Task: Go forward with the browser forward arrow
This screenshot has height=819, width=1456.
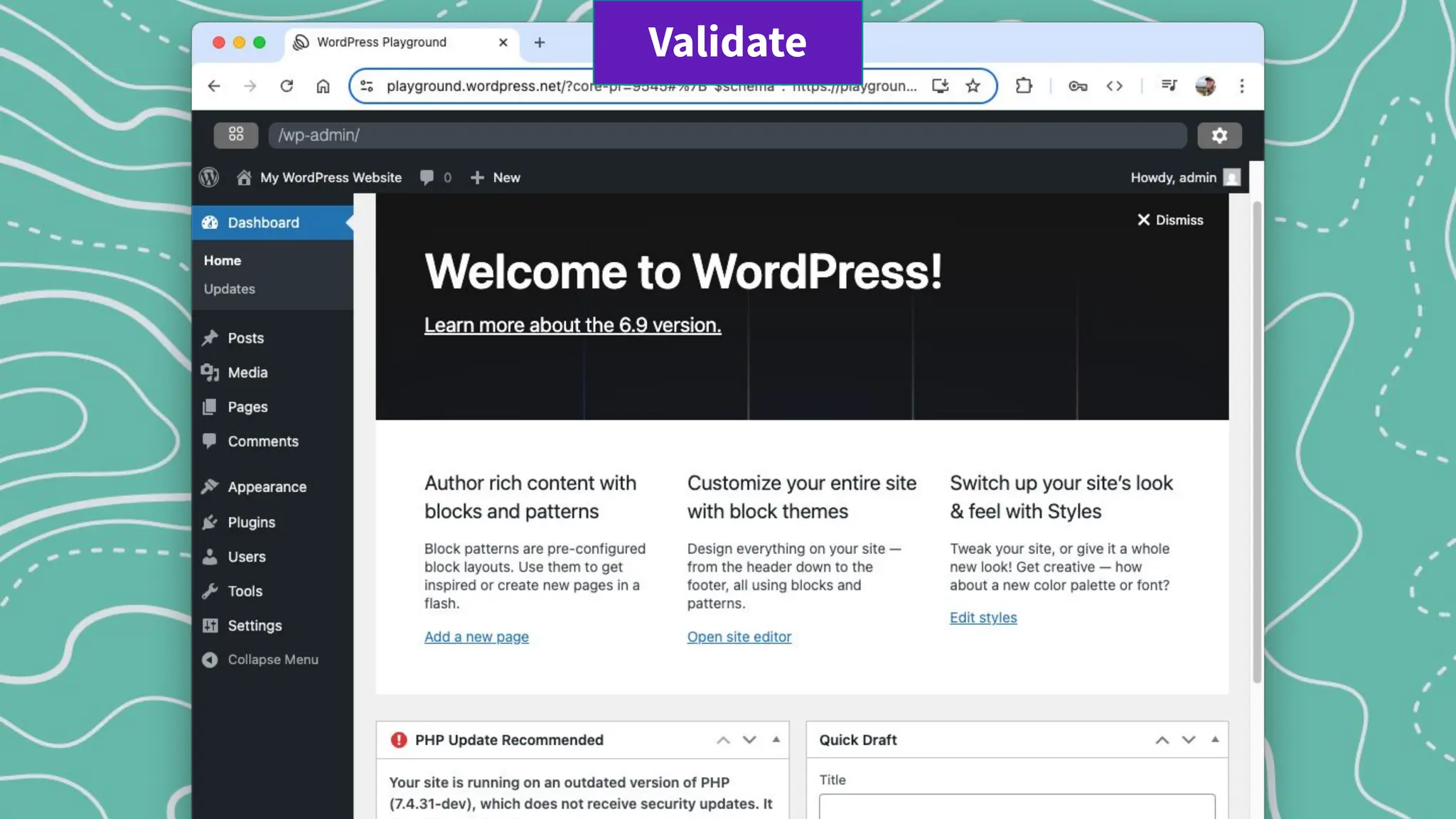Action: coord(250,86)
